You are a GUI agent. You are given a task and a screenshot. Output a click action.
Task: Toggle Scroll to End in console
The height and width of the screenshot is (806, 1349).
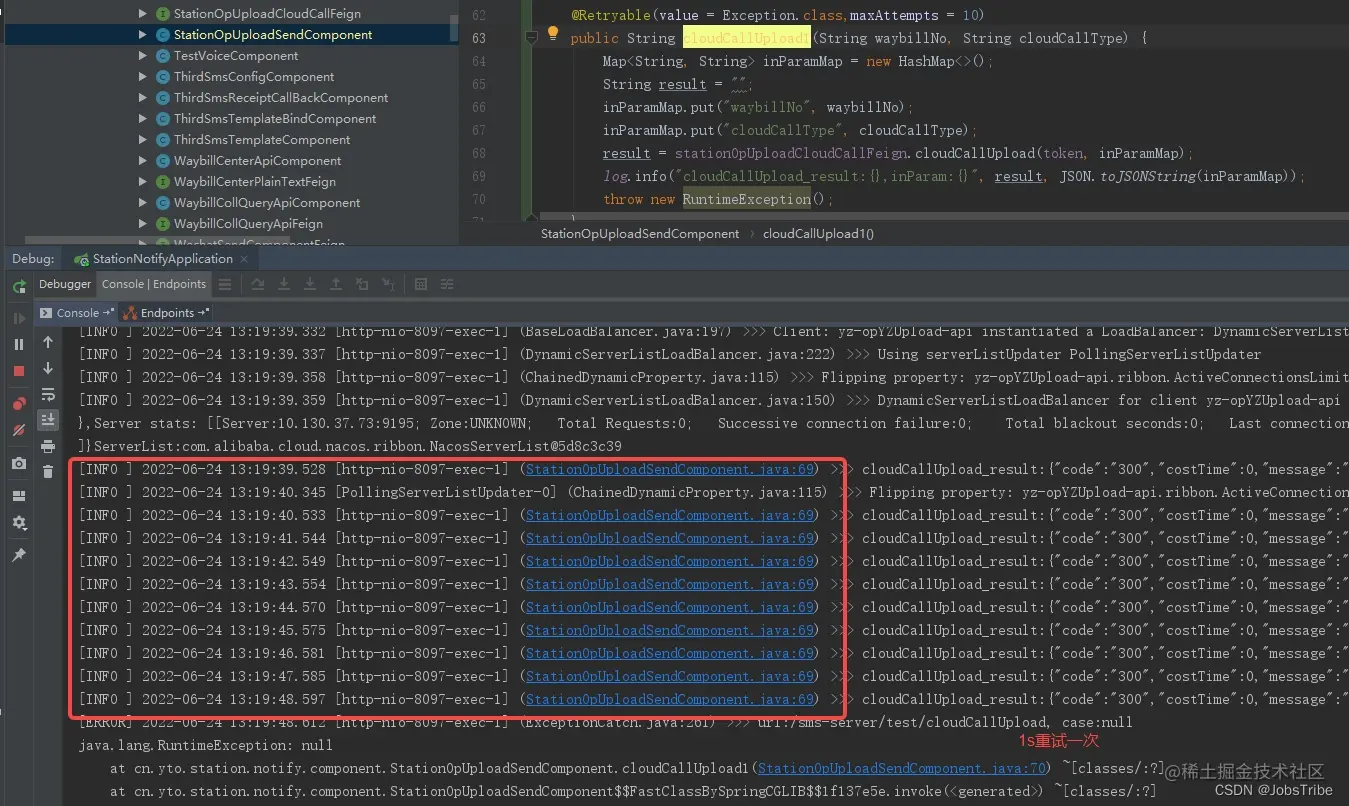pyautogui.click(x=48, y=420)
